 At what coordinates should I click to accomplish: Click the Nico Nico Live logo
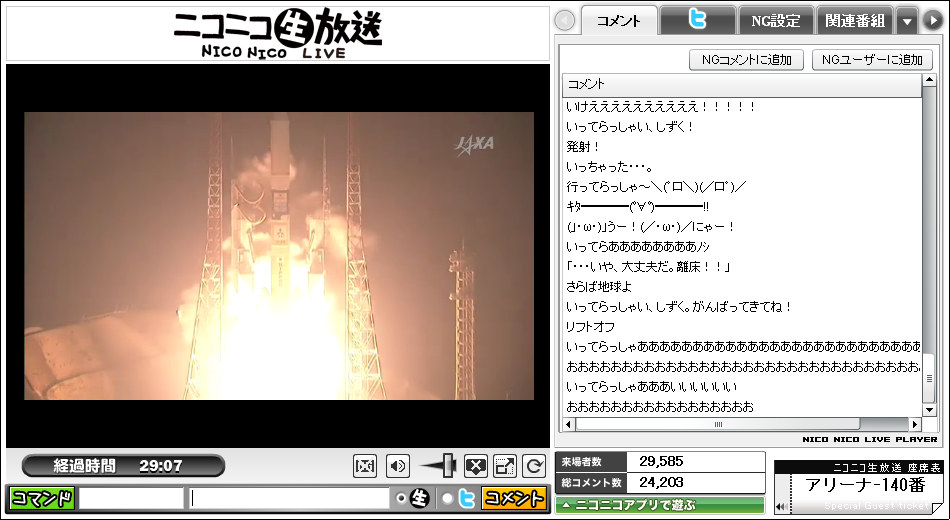pyautogui.click(x=278, y=33)
